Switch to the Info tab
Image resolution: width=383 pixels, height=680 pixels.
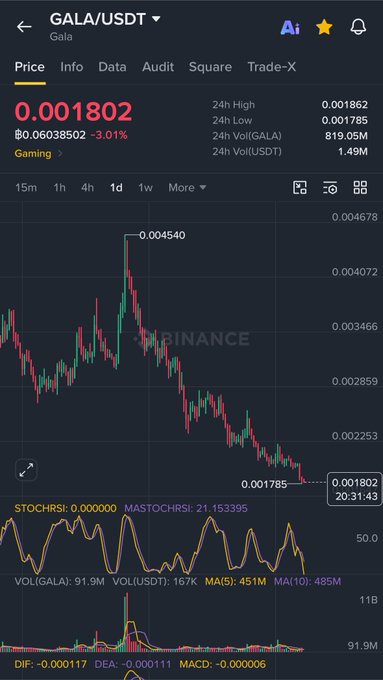point(72,67)
